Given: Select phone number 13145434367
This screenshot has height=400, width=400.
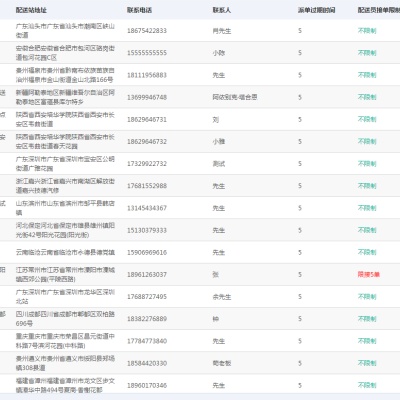Looking at the screenshot, I should [x=147, y=208].
